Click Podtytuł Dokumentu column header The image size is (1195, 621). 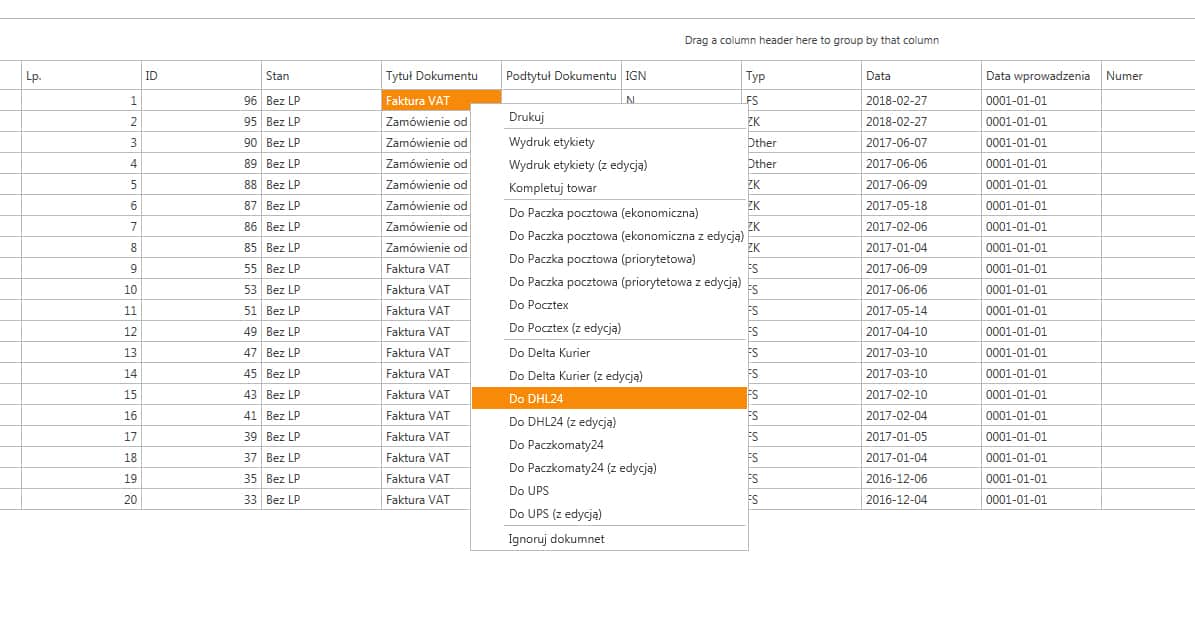click(561, 75)
